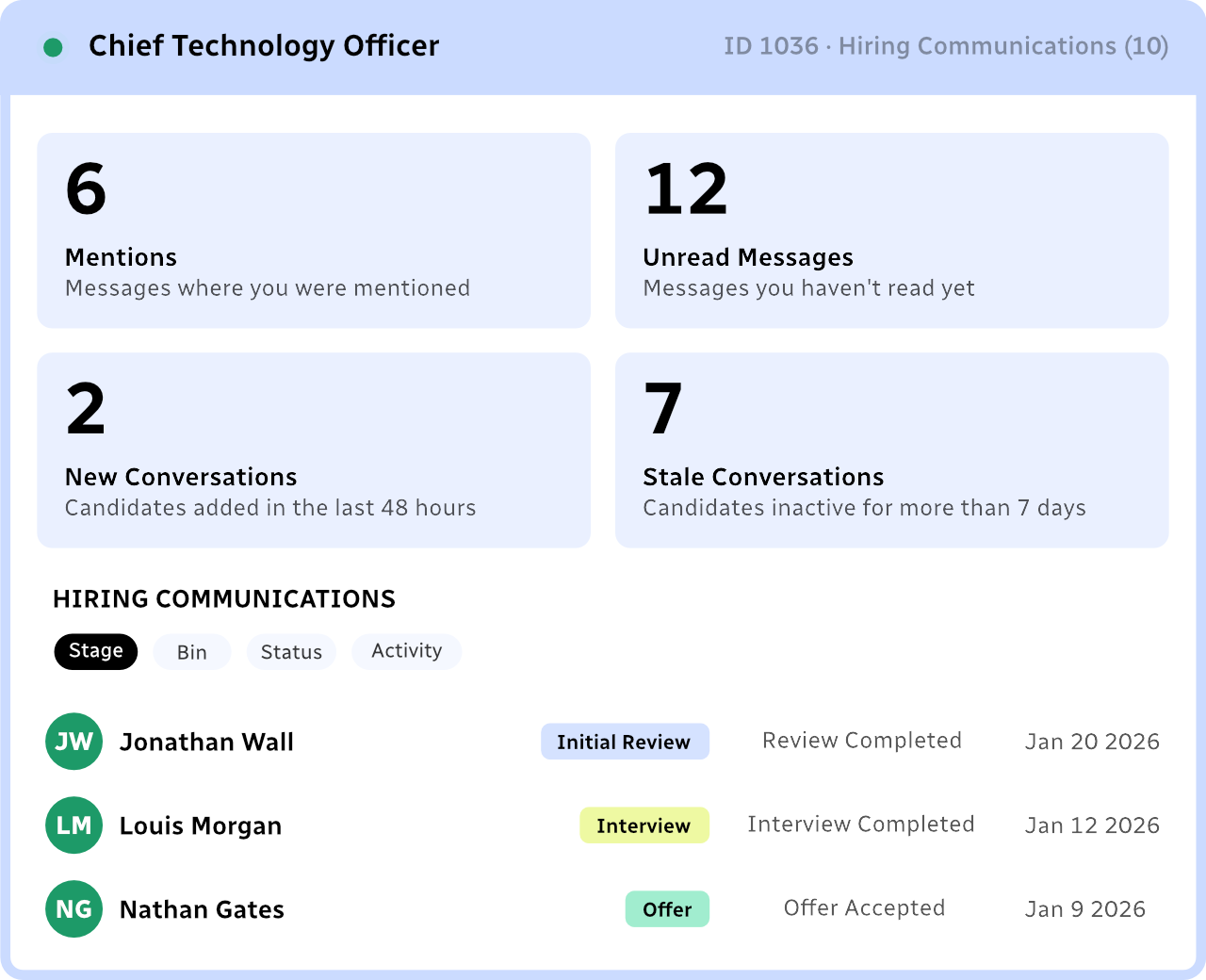Switch to the Status filter pill
Viewport: 1206px width, 980px height.
point(291,652)
